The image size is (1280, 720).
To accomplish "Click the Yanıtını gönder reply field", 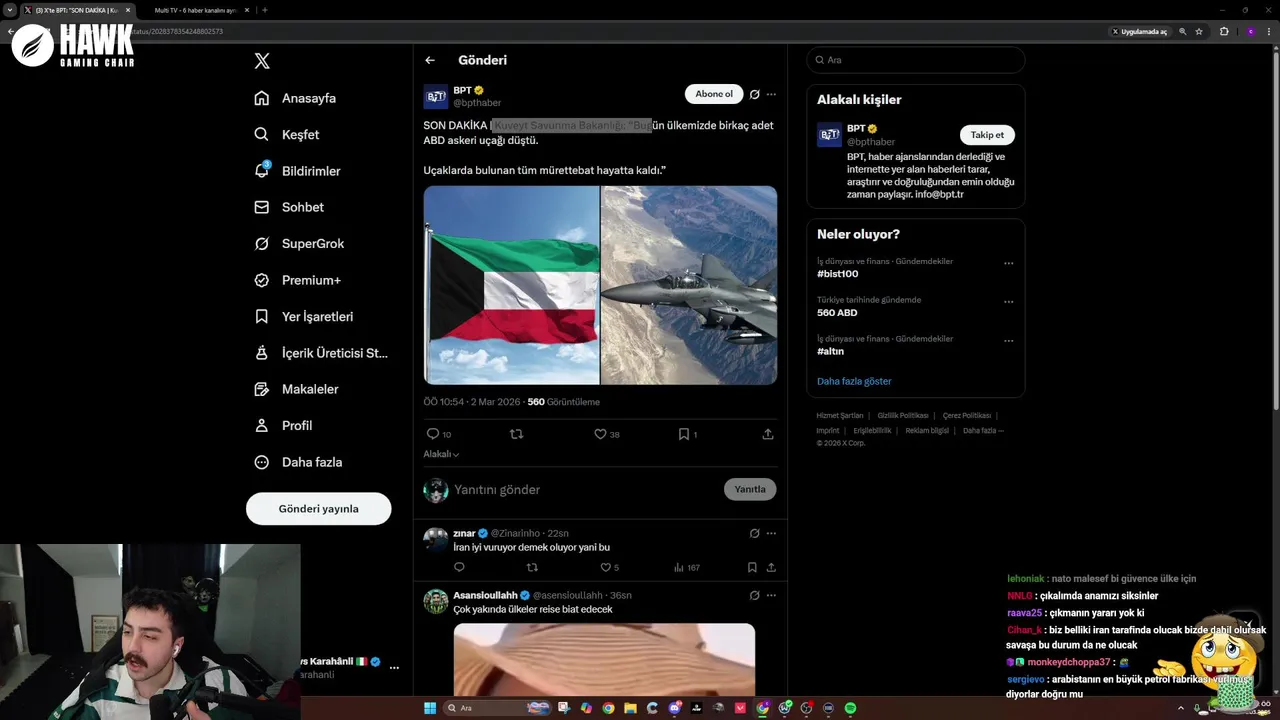I will [x=585, y=489].
